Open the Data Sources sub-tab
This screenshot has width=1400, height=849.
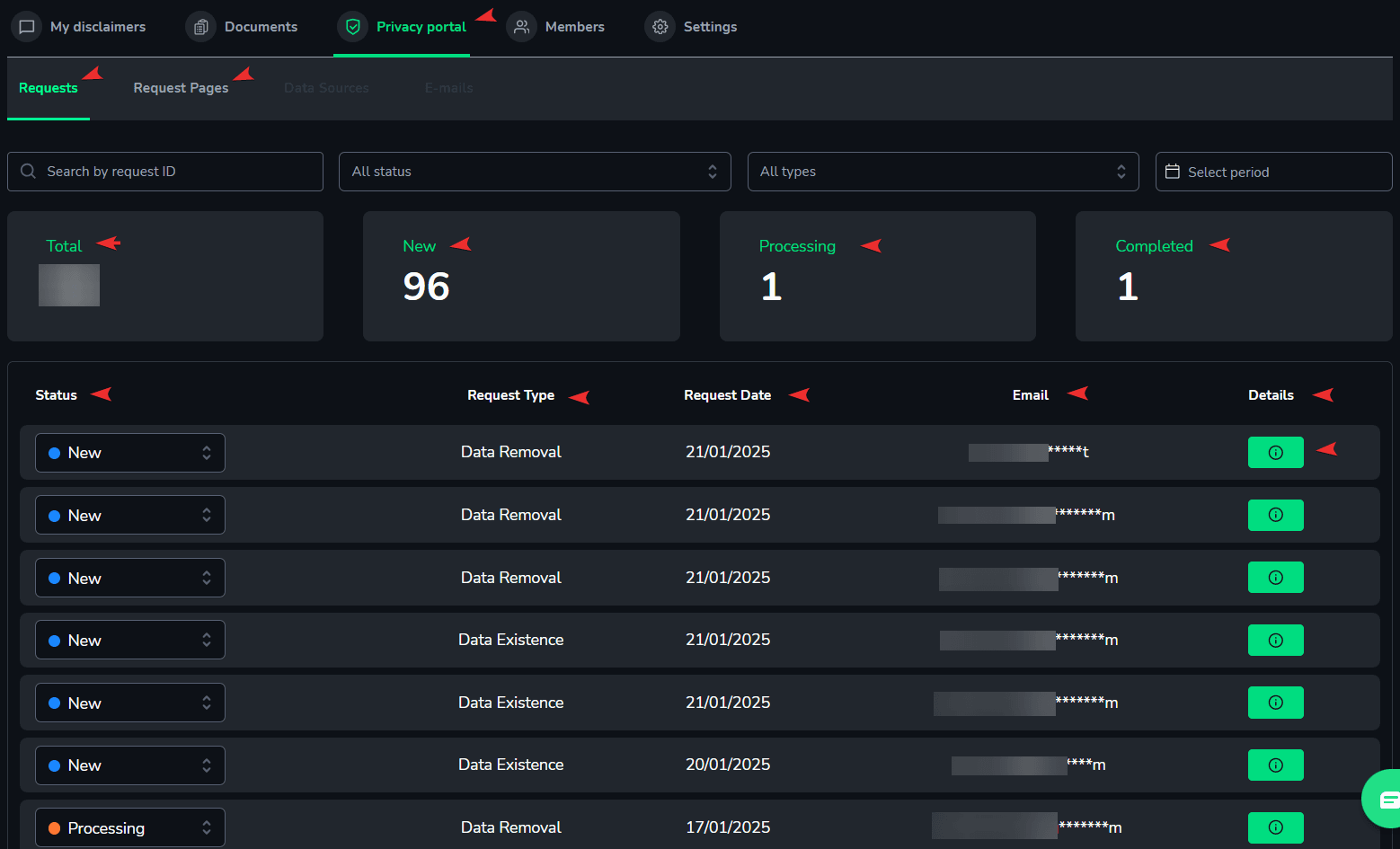click(326, 88)
